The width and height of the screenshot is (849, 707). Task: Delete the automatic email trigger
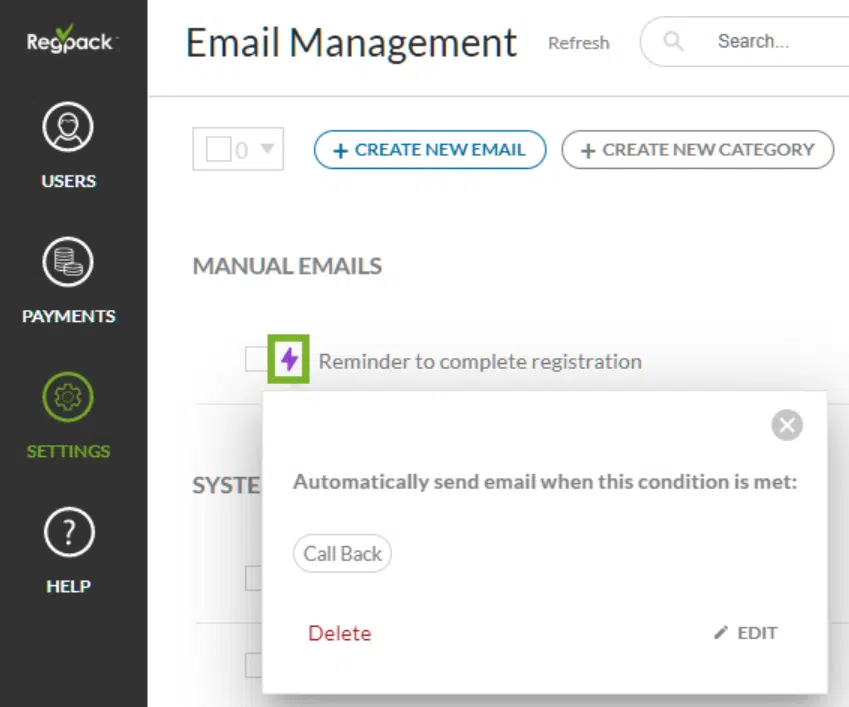click(339, 633)
